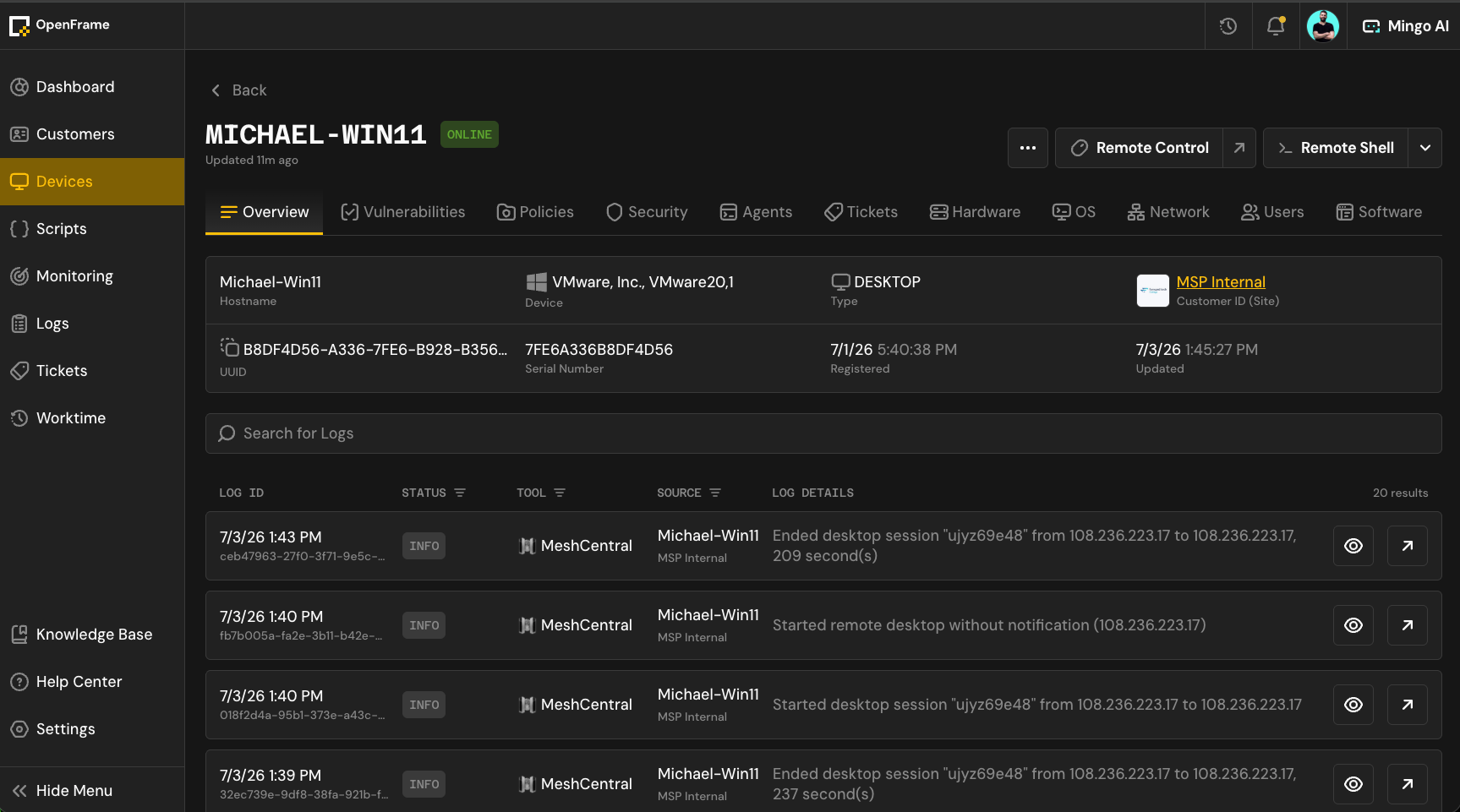Click serial number 7FE6A336B8DF4D56
The height and width of the screenshot is (812, 1460).
click(x=599, y=350)
